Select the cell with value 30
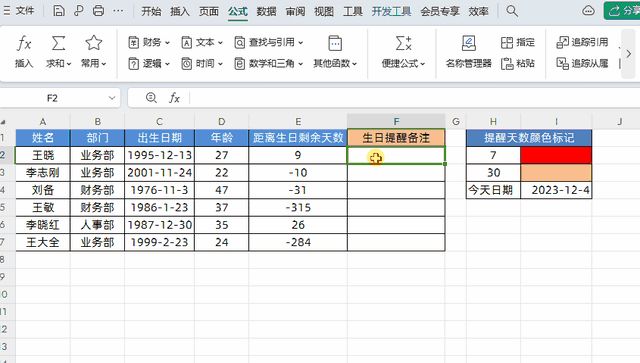640x363 pixels. (x=493, y=173)
